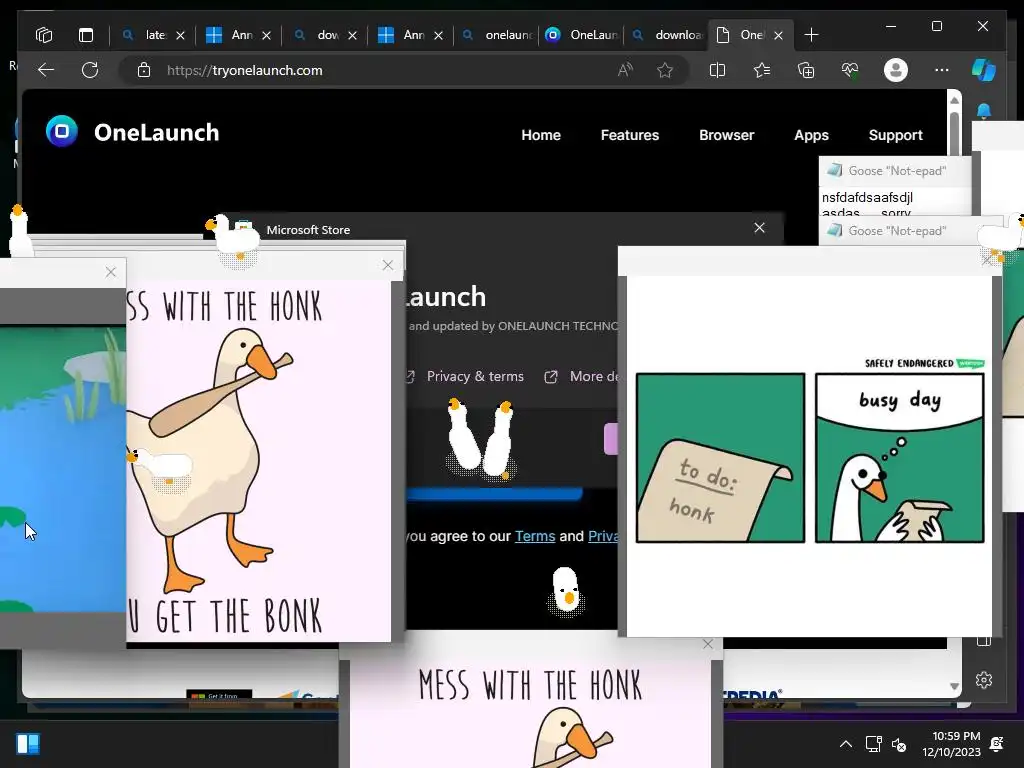
Task: Open the Terms link
Action: point(535,536)
